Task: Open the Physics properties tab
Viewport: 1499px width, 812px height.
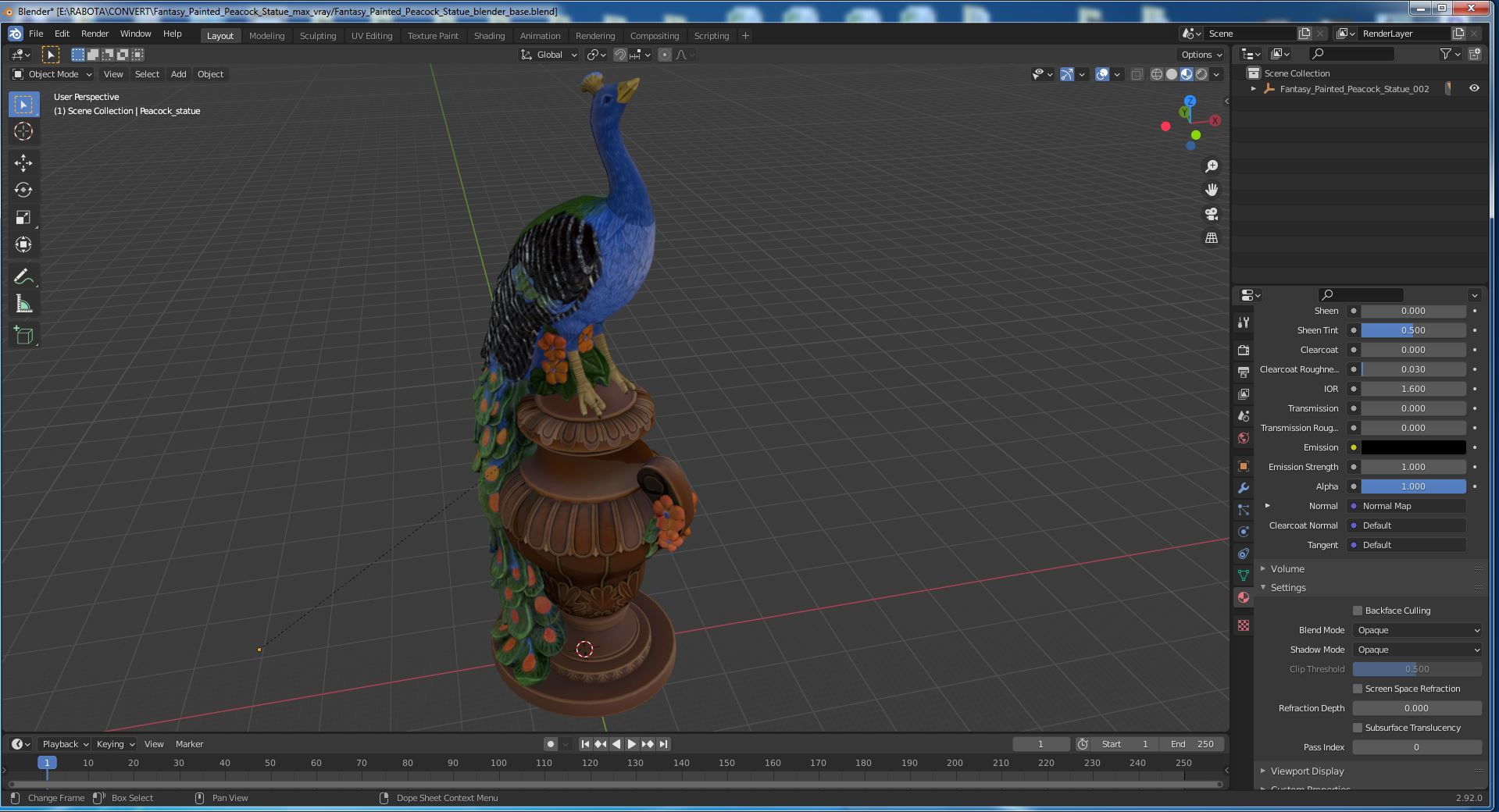Action: click(1244, 532)
